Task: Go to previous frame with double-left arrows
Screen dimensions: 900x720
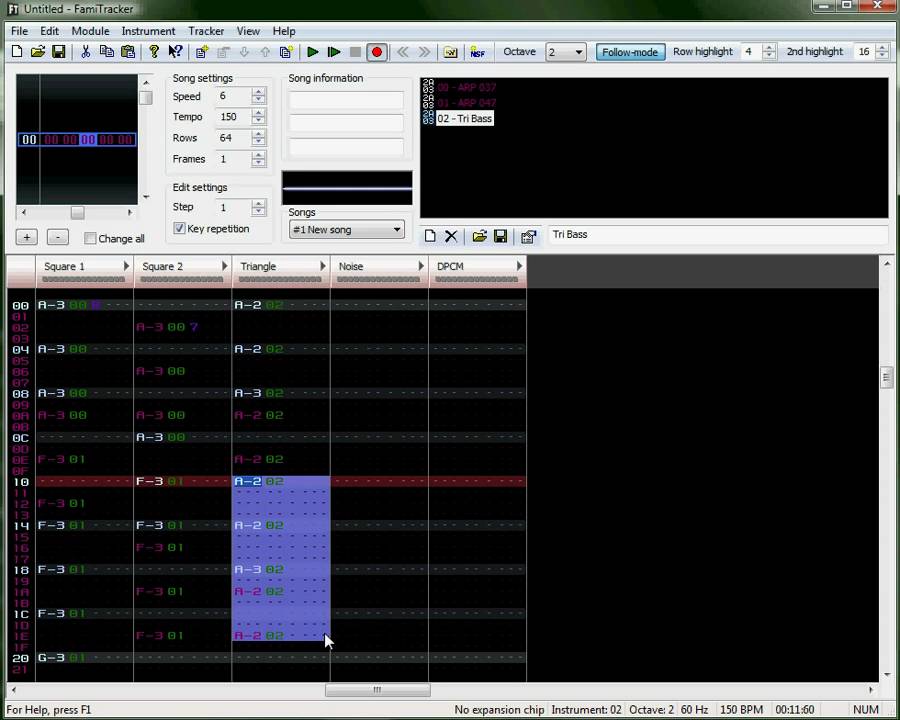Action: point(403,52)
